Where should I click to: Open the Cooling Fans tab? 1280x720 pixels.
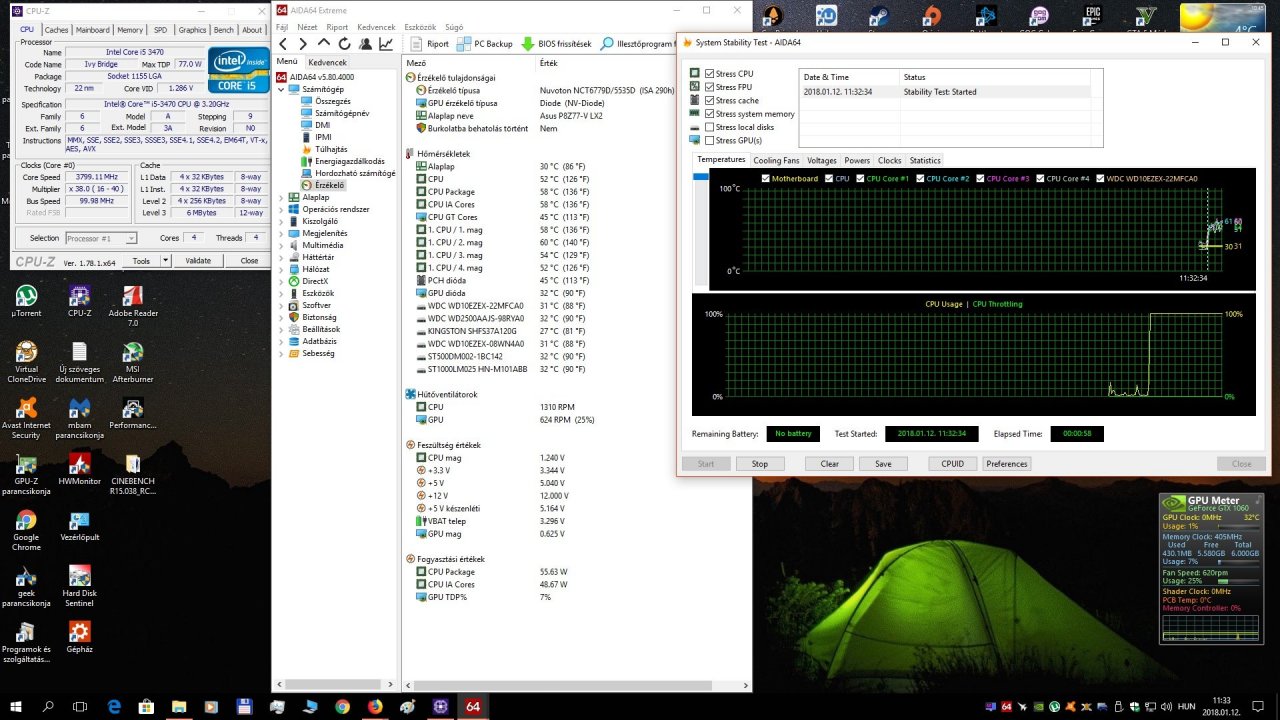(776, 160)
